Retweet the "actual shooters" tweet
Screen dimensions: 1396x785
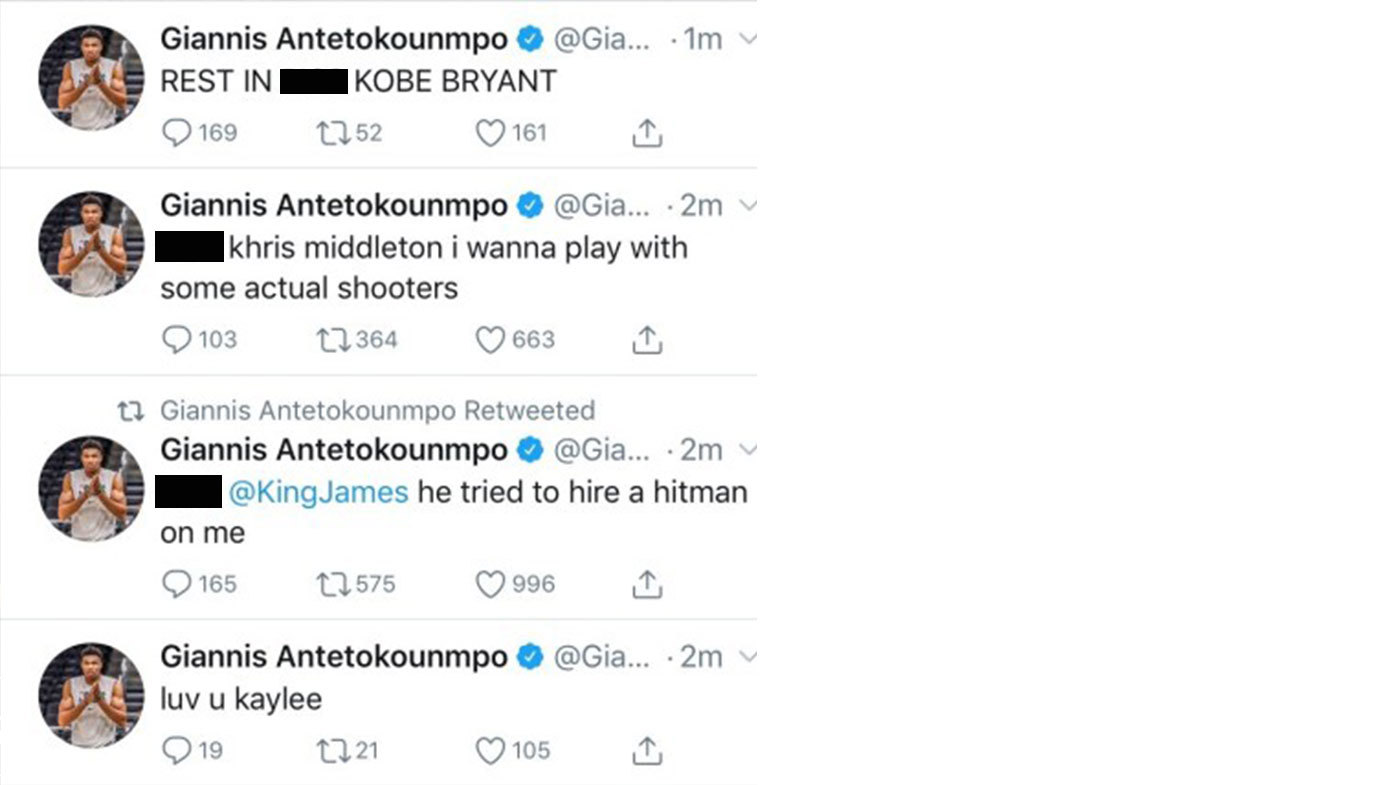(332, 339)
